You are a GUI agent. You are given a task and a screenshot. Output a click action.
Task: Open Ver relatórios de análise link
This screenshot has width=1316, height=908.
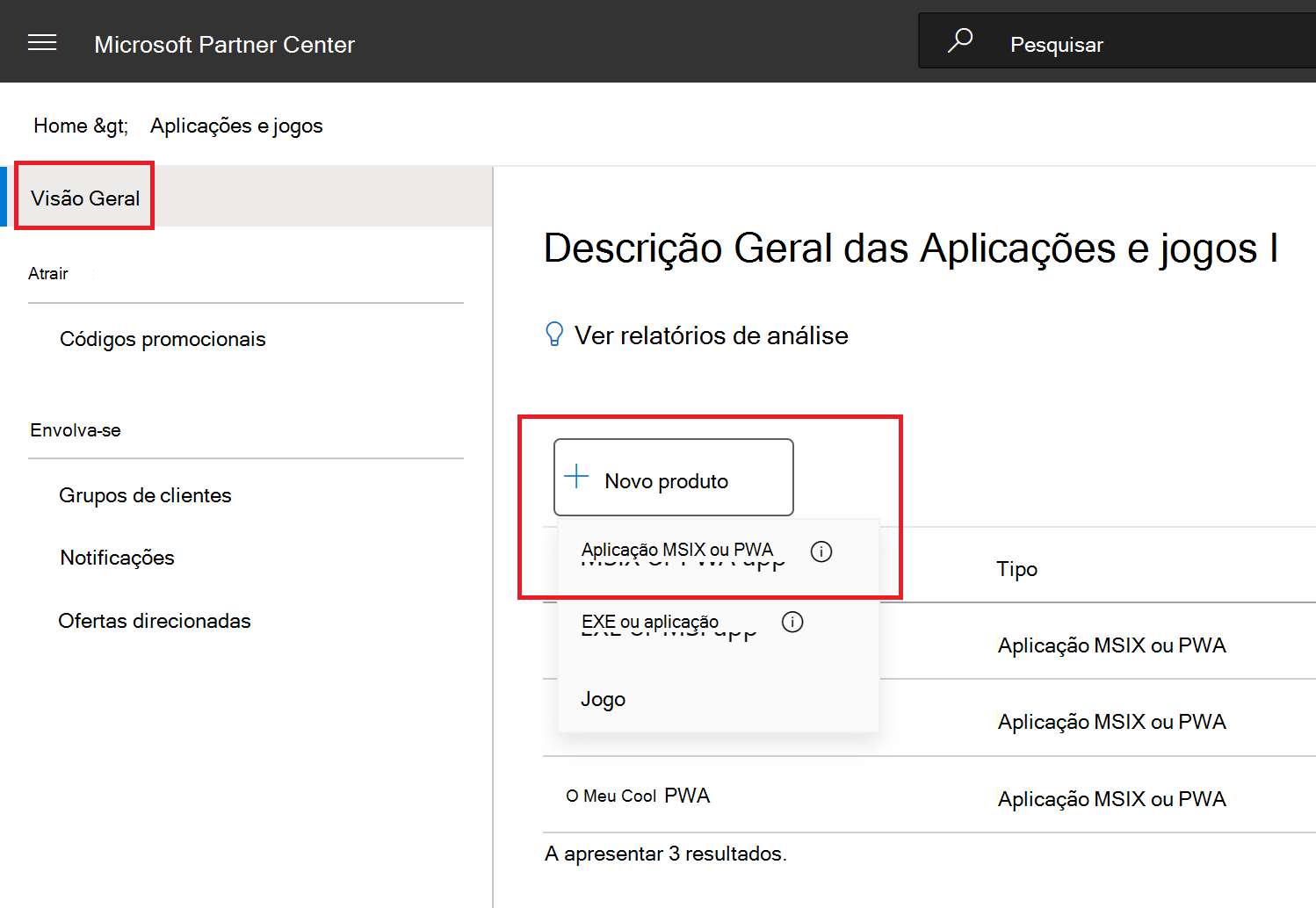tap(712, 335)
